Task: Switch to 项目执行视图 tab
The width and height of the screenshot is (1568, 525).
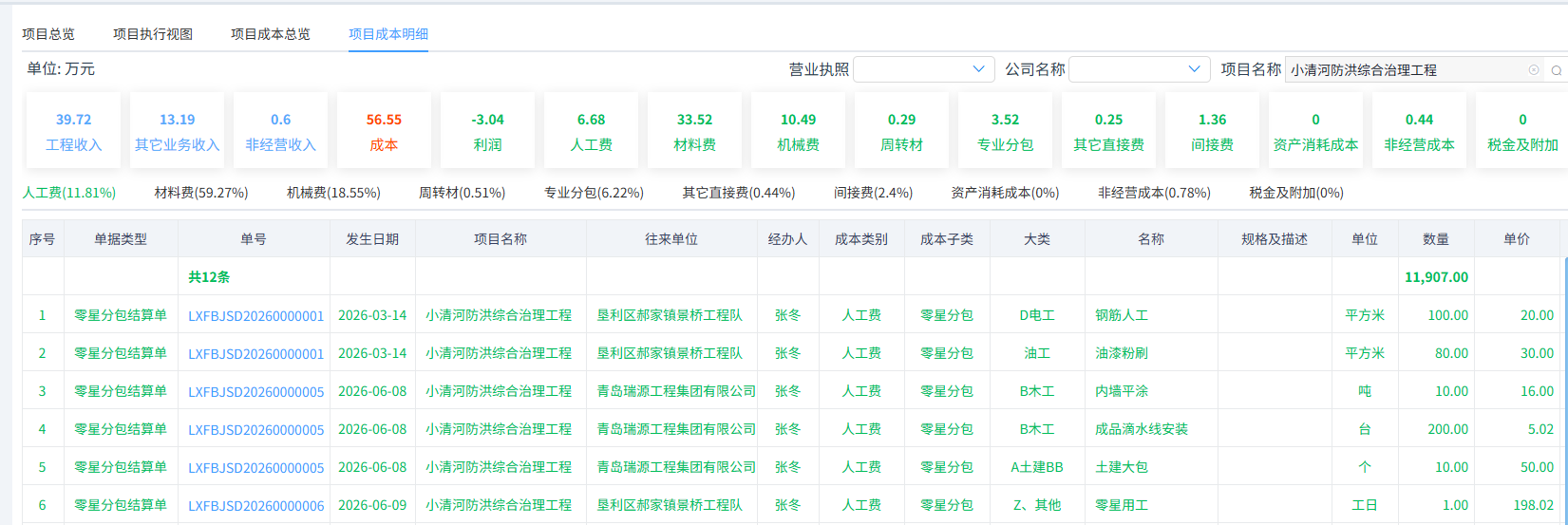Action: point(153,34)
